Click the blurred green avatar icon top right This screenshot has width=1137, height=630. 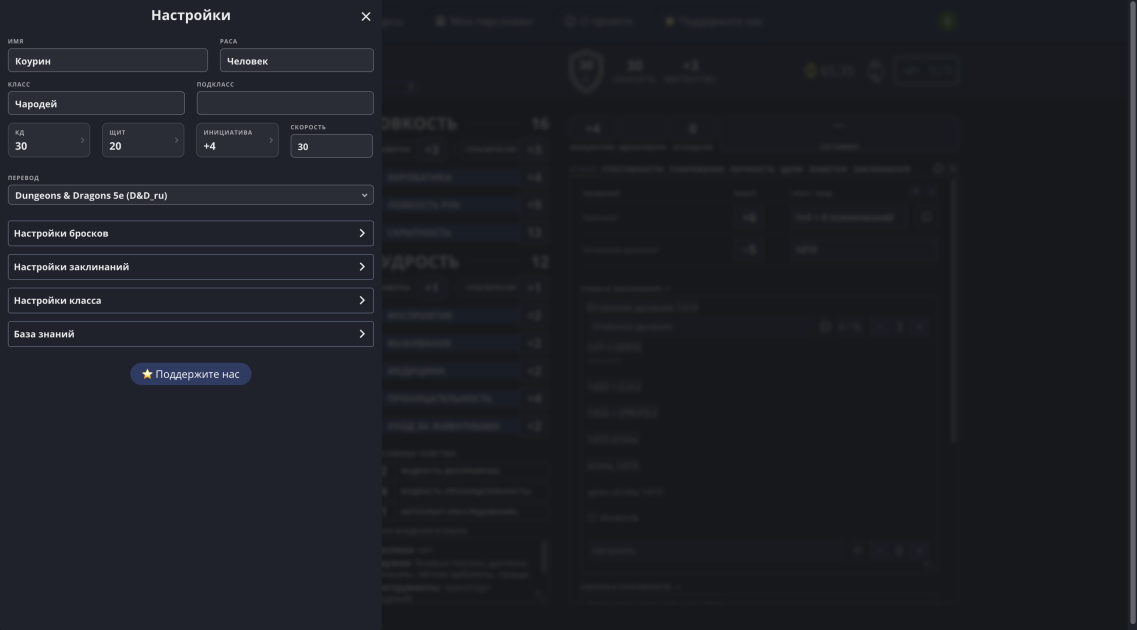click(947, 21)
